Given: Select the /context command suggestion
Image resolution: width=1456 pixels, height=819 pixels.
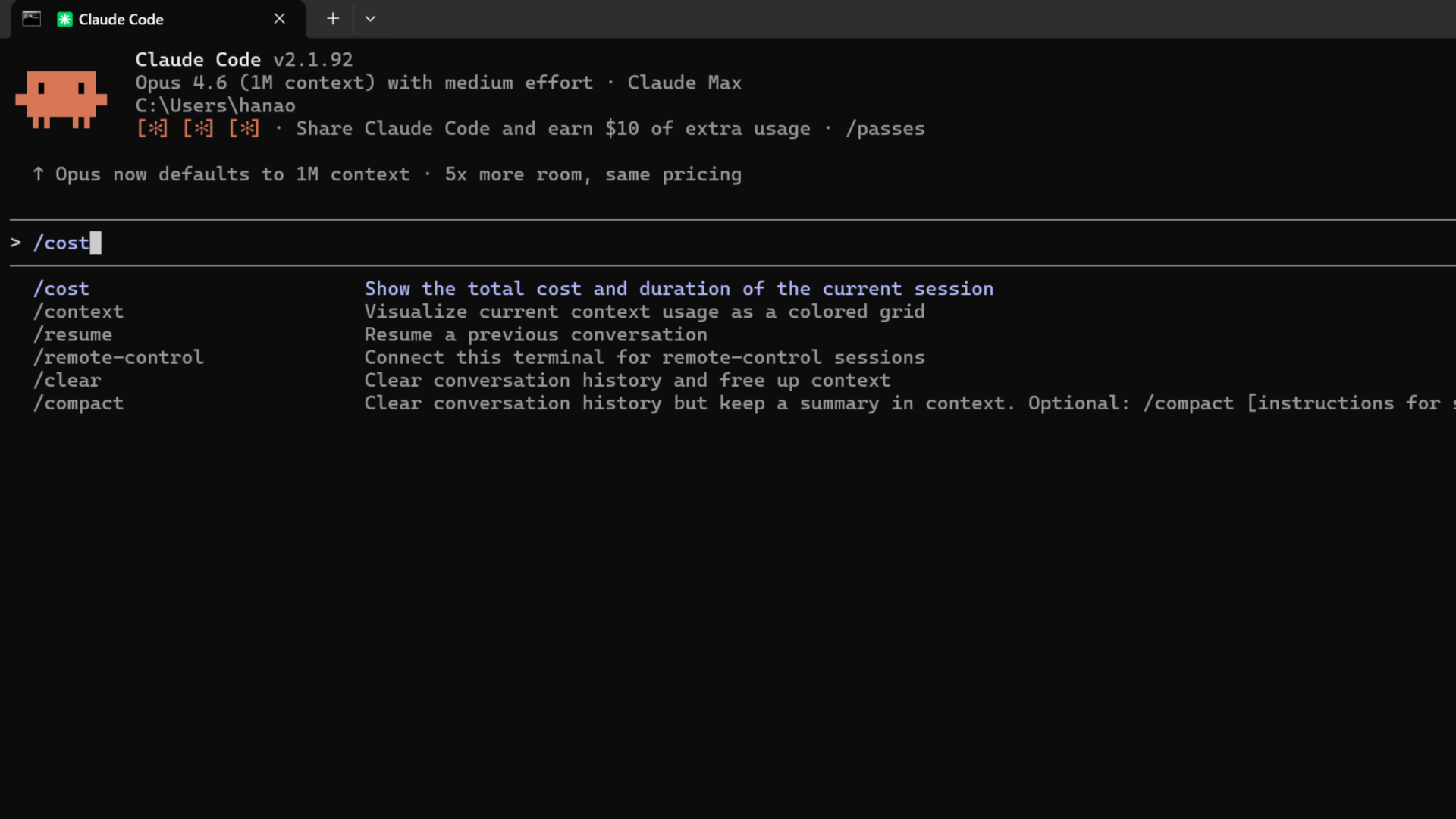Looking at the screenshot, I should 78,312.
